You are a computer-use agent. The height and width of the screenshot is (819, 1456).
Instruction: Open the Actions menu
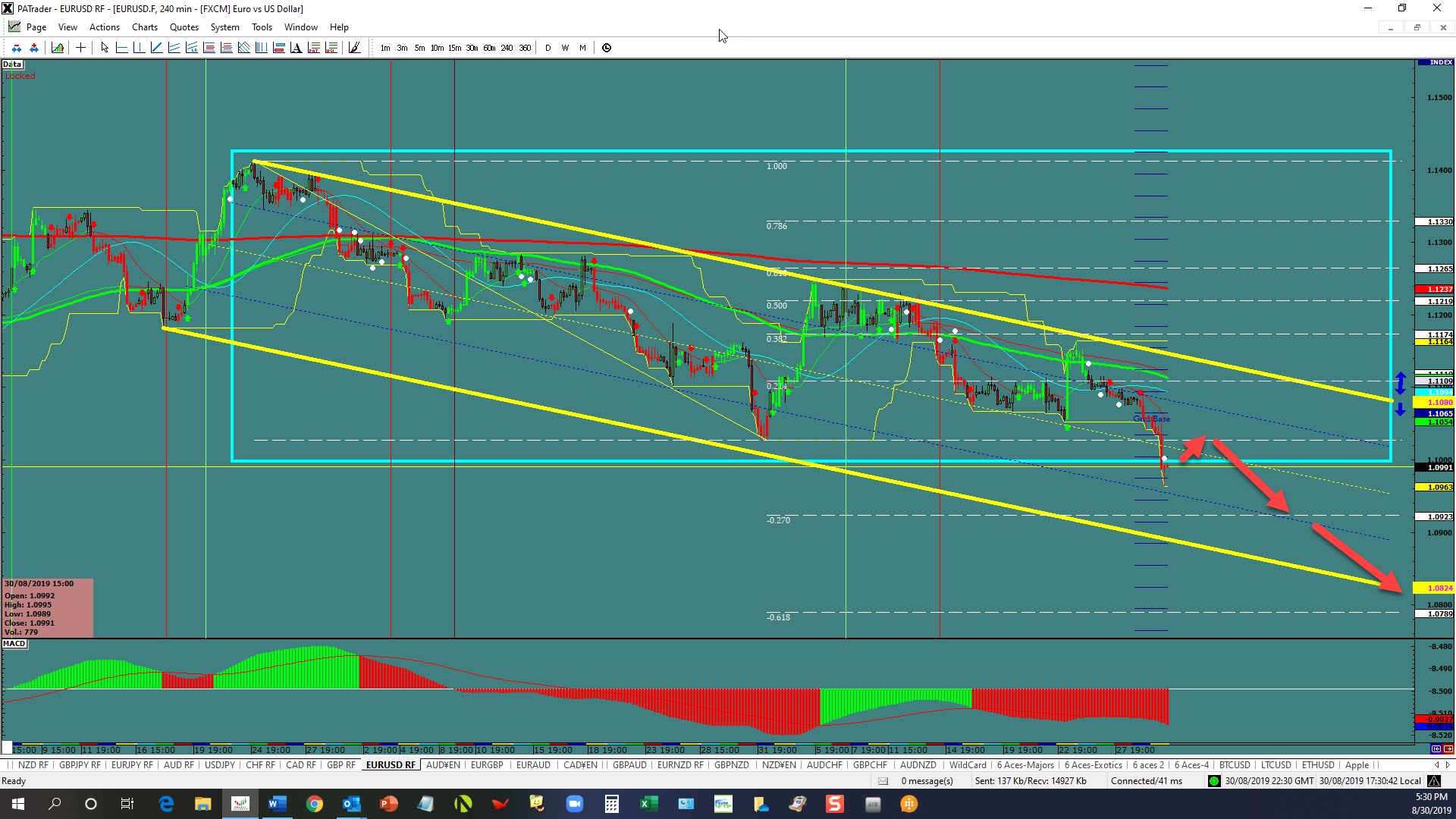coord(105,27)
